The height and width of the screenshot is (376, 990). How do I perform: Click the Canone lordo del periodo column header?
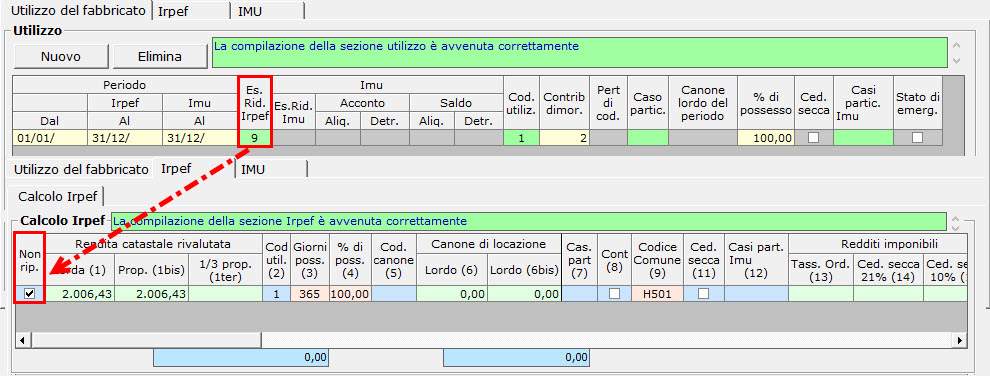pyautogui.click(x=703, y=103)
